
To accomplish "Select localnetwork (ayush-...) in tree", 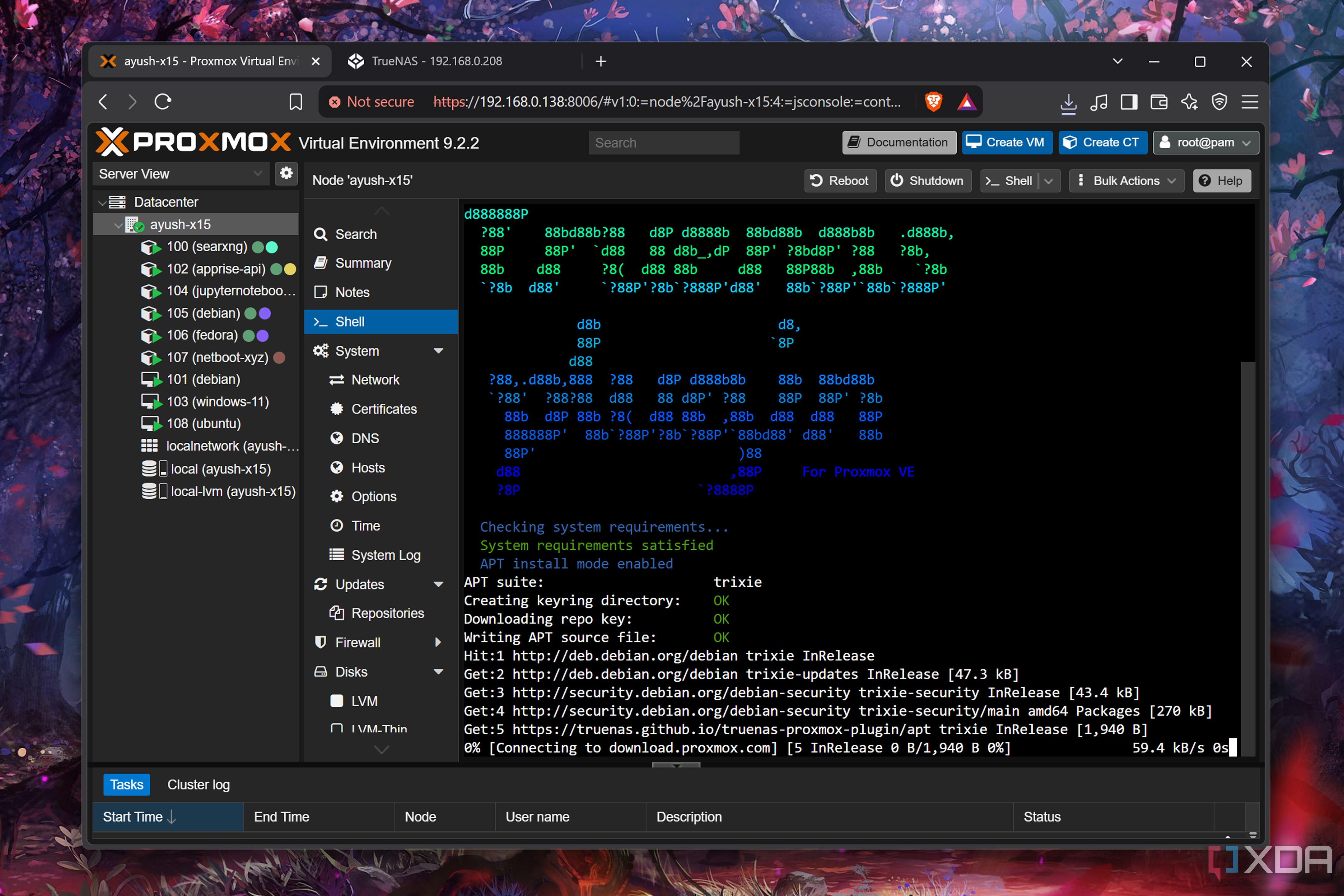I will [195, 446].
